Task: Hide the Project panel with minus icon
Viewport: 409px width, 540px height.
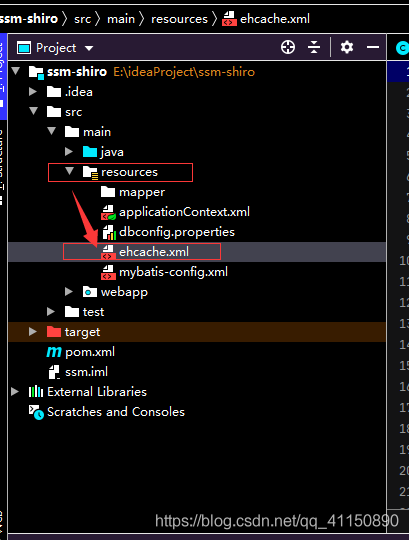Action: [x=373, y=47]
